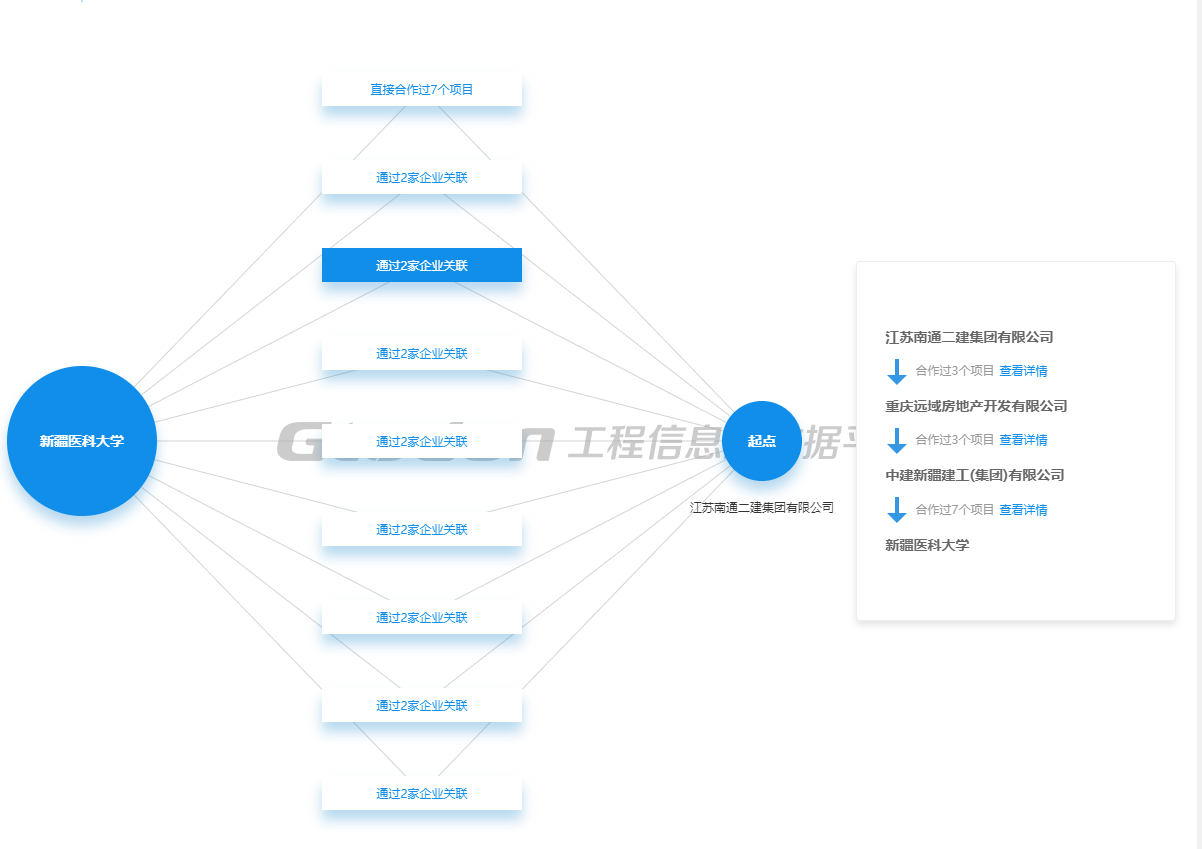Open 查看详情 link beside 合作过7个项目
The width and height of the screenshot is (1202, 849).
tap(1023, 510)
